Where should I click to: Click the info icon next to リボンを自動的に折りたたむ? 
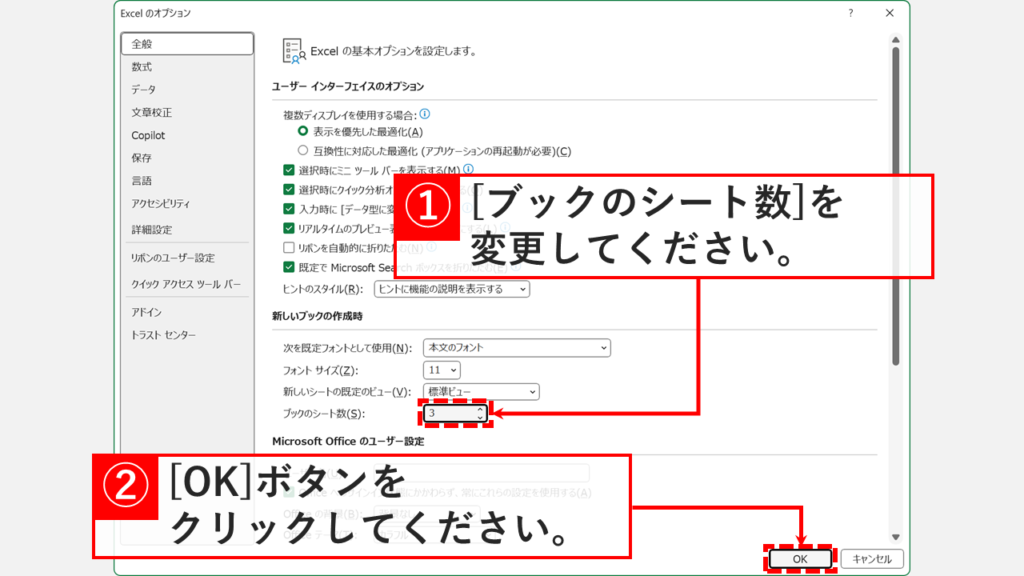pyautogui.click(x=429, y=247)
